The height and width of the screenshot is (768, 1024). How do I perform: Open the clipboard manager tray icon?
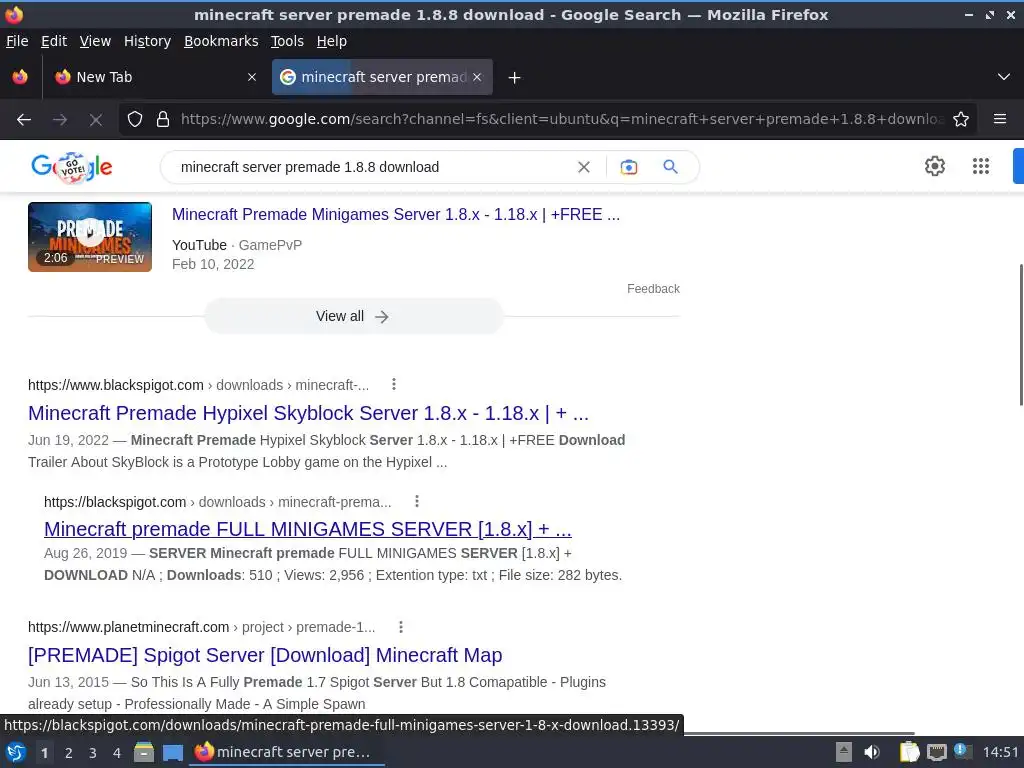(909, 752)
